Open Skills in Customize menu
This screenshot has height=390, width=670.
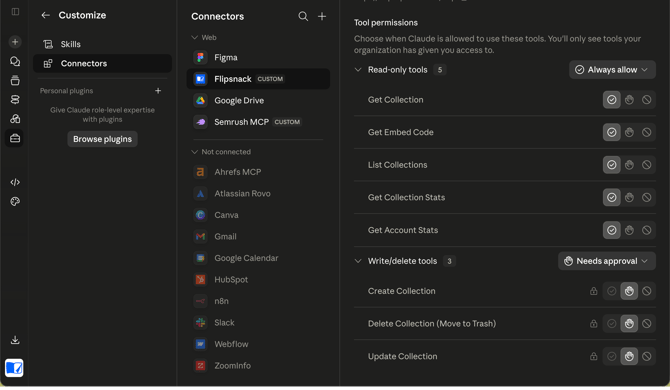(x=103, y=44)
